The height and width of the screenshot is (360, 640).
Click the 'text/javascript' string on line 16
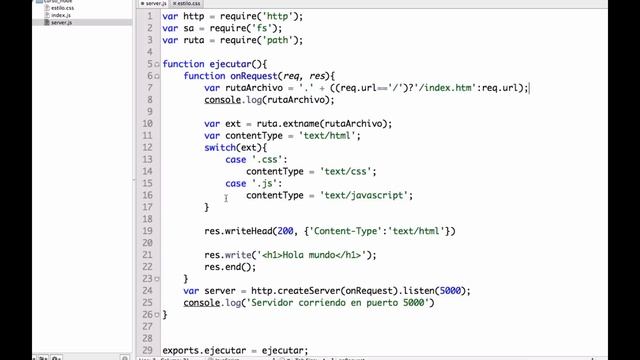[x=364, y=195]
